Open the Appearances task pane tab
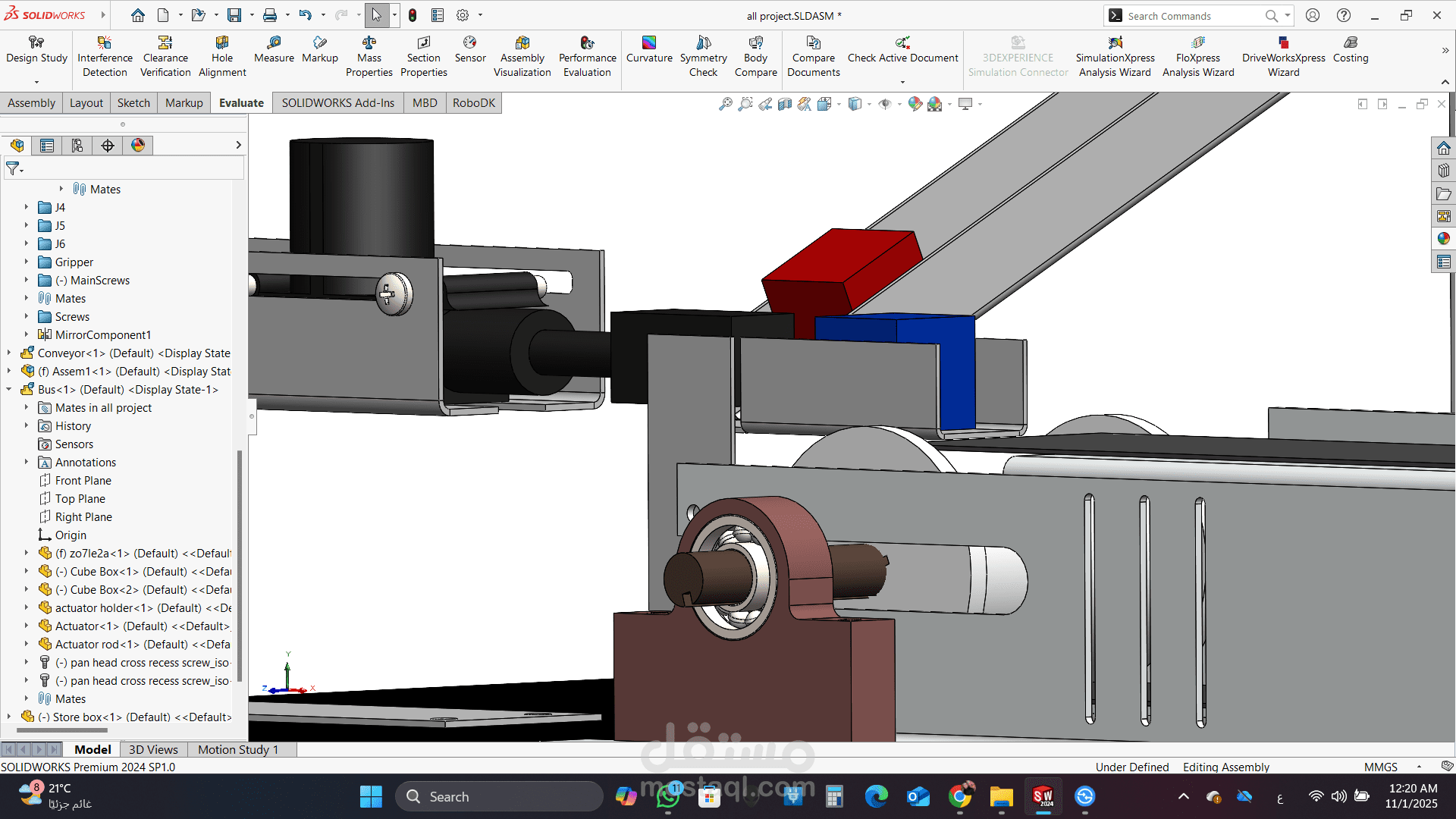This screenshot has height=819, width=1456. coord(1443,239)
